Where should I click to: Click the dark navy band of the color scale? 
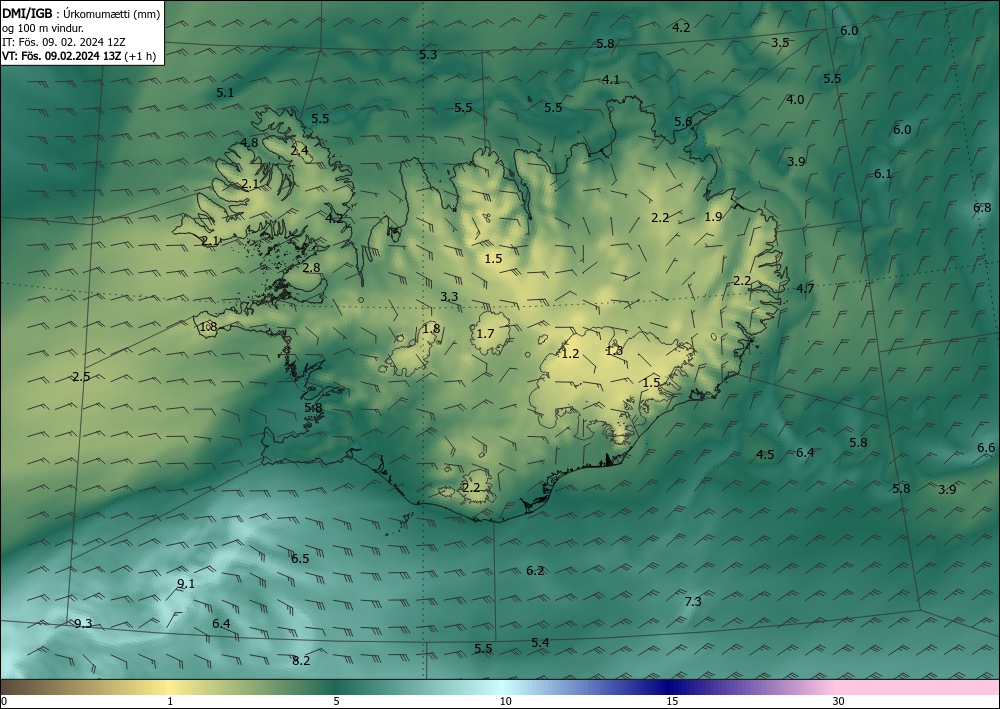666,687
